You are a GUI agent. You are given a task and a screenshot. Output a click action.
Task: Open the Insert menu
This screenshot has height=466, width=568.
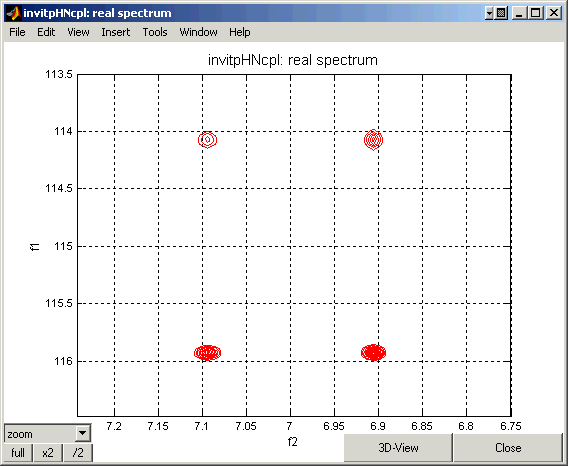(116, 32)
